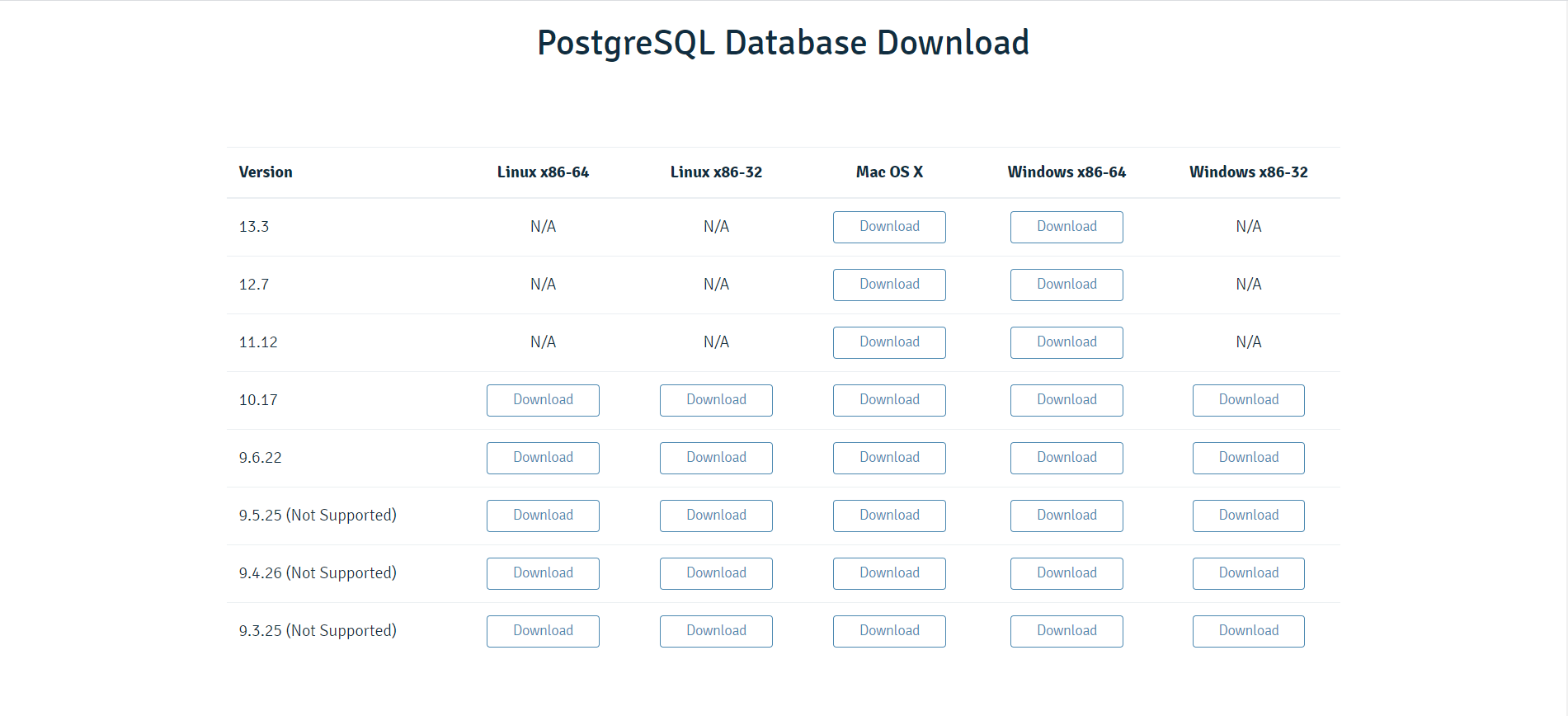The height and width of the screenshot is (716, 1568).
Task: Download version 10.17 for Windows x86-64
Action: click(x=1067, y=400)
